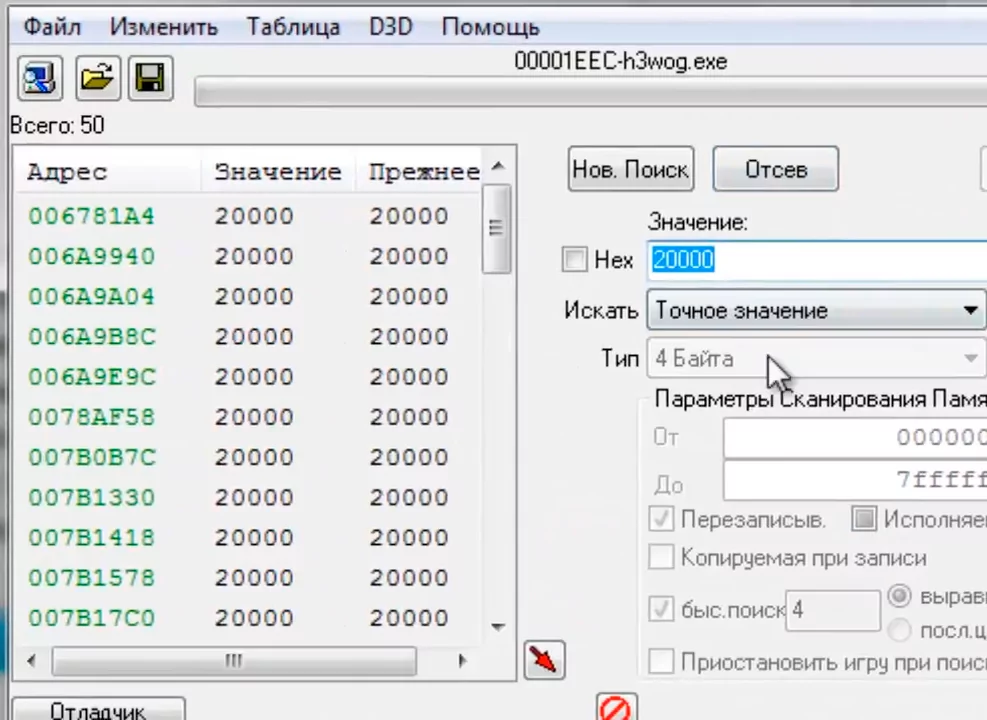The image size is (987, 720).
Task: Select address 006A9B8C in results
Action: coord(91,337)
